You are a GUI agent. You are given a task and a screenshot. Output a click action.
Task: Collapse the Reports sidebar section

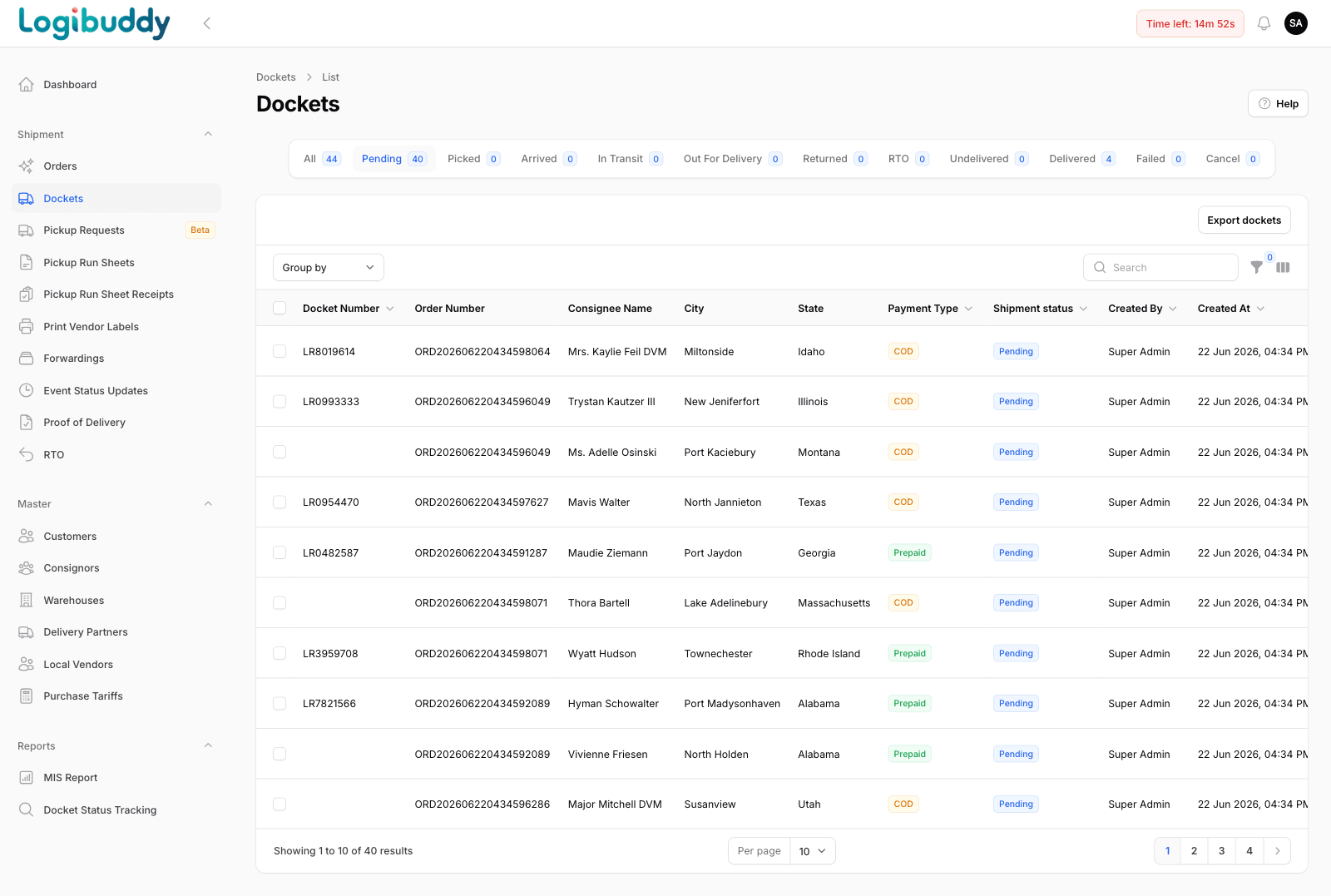208,745
